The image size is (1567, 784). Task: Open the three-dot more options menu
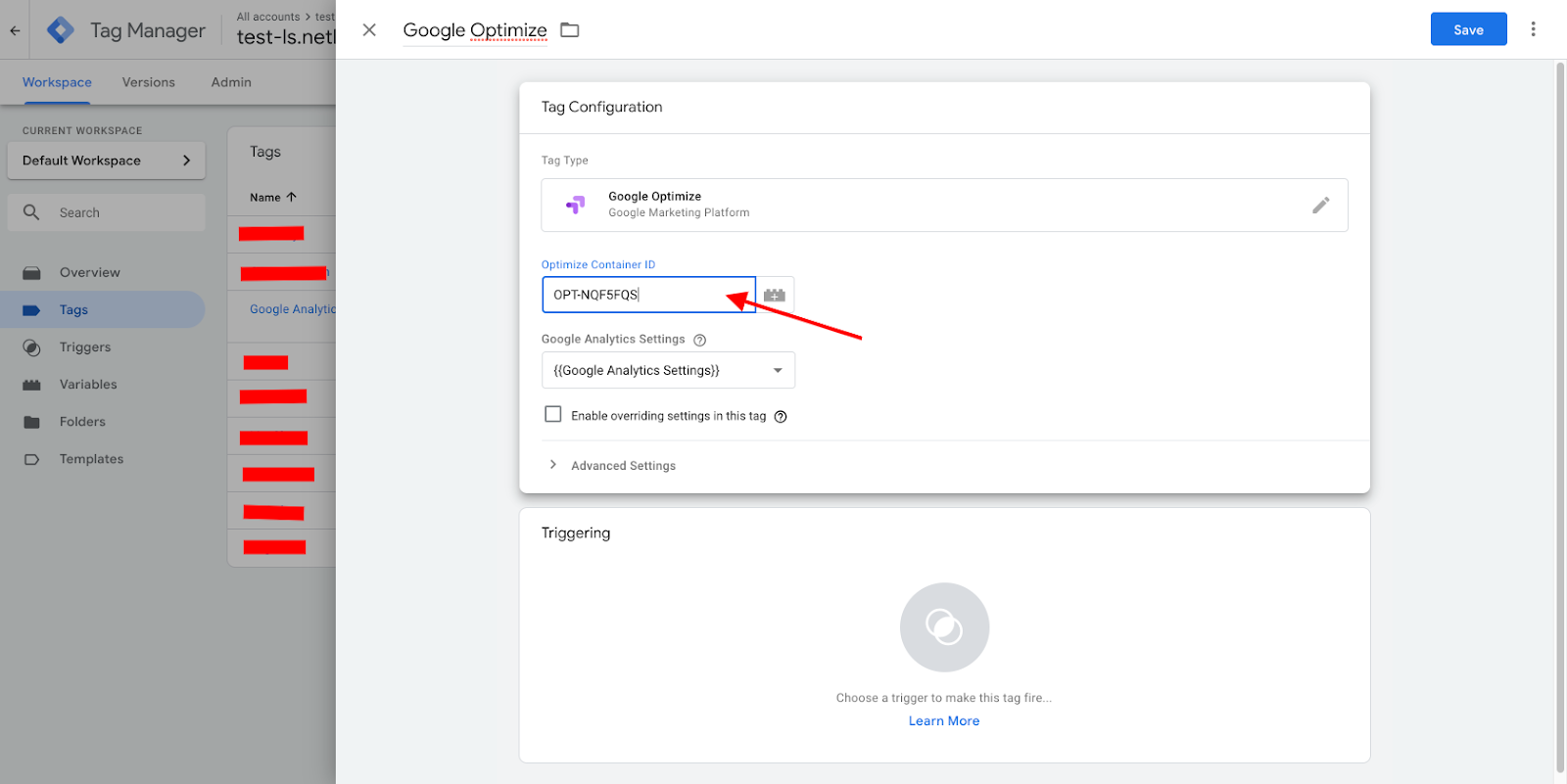click(x=1533, y=29)
